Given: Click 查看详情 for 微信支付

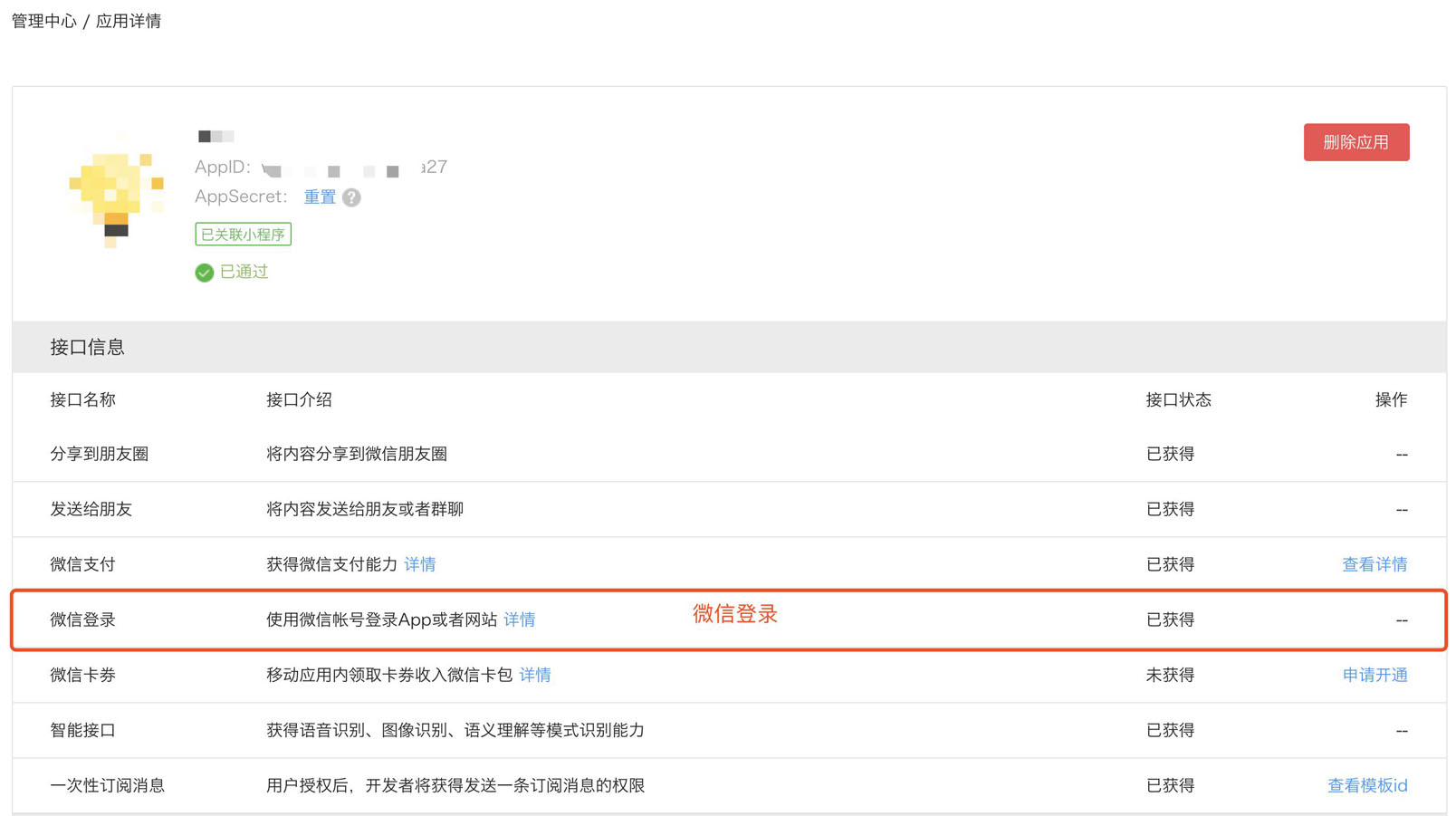Looking at the screenshot, I should pos(1374,564).
